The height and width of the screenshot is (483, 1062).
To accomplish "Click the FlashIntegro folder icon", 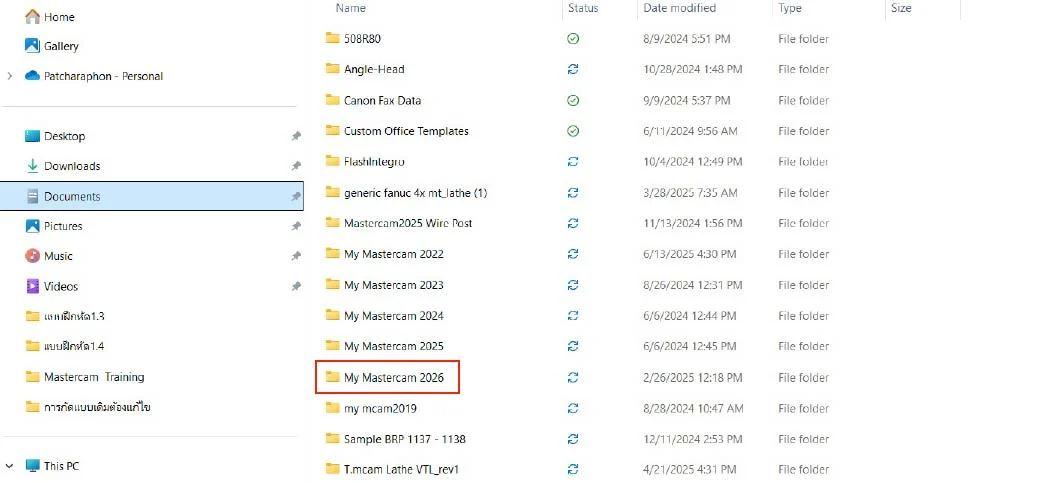I will point(332,161).
